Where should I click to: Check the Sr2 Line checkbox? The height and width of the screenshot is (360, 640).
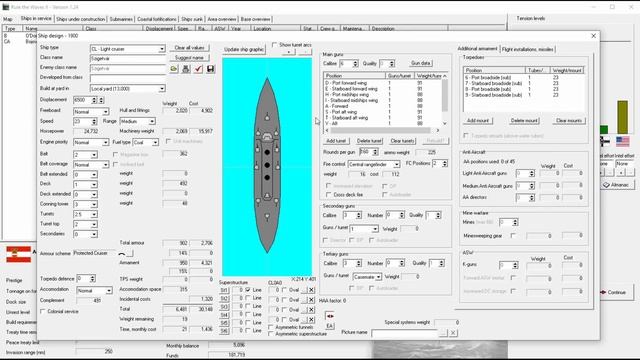[x=248, y=298]
